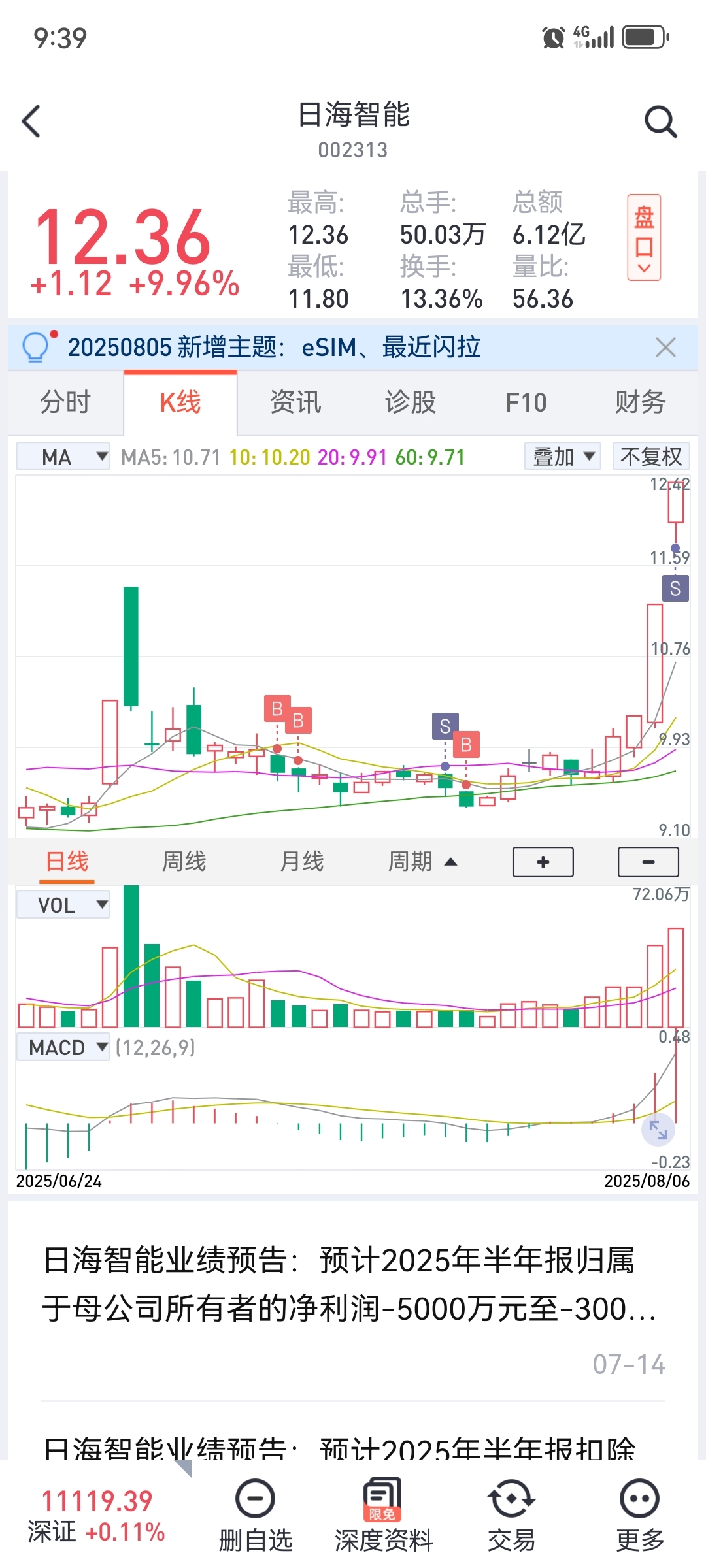Select 月线 monthly period
Image resolution: width=706 pixels, height=1568 pixels.
pyautogui.click(x=302, y=862)
